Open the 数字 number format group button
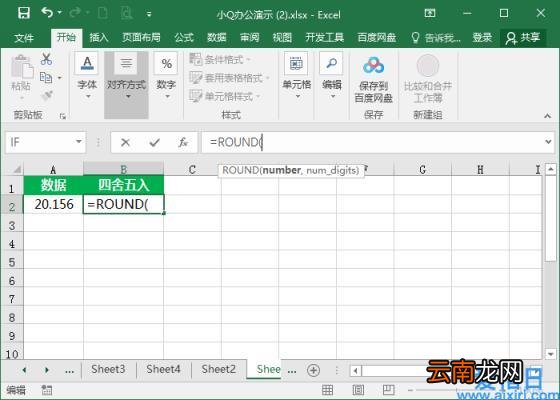The image size is (560, 400). pyautogui.click(x=166, y=76)
